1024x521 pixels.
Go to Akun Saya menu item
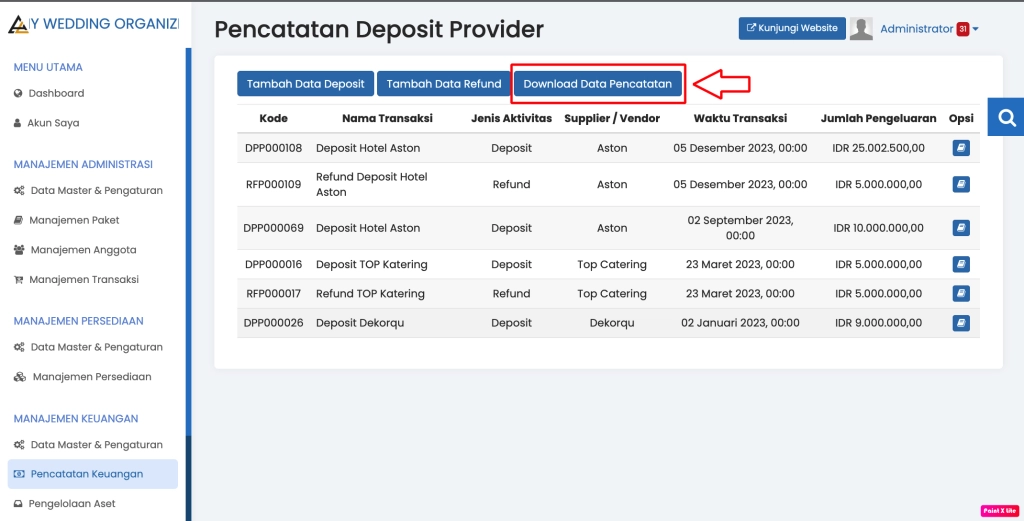(53, 123)
